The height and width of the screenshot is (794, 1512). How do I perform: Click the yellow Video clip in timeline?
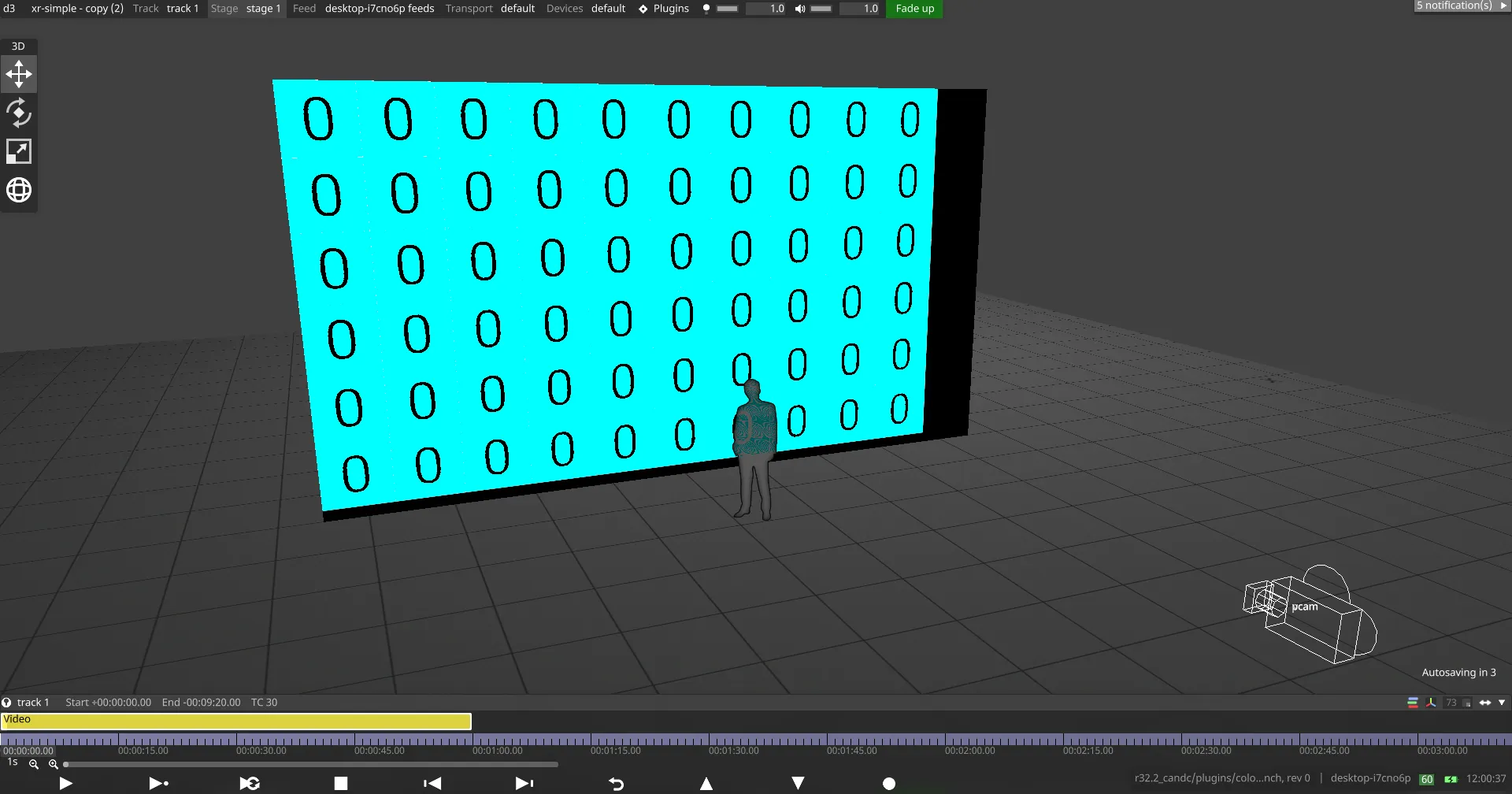click(x=236, y=719)
